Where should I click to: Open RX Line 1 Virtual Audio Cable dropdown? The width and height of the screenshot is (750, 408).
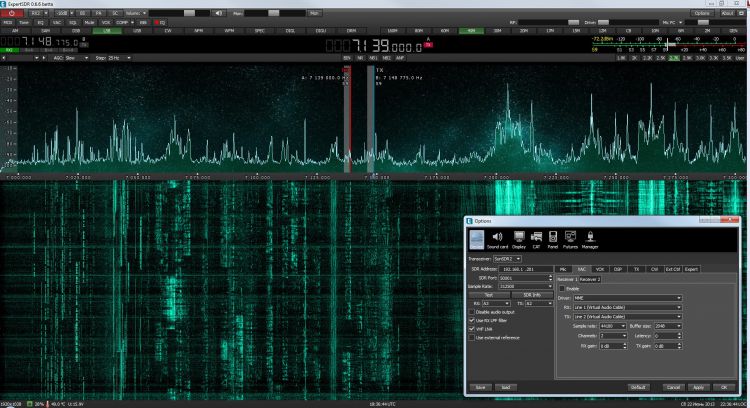click(x=627, y=308)
